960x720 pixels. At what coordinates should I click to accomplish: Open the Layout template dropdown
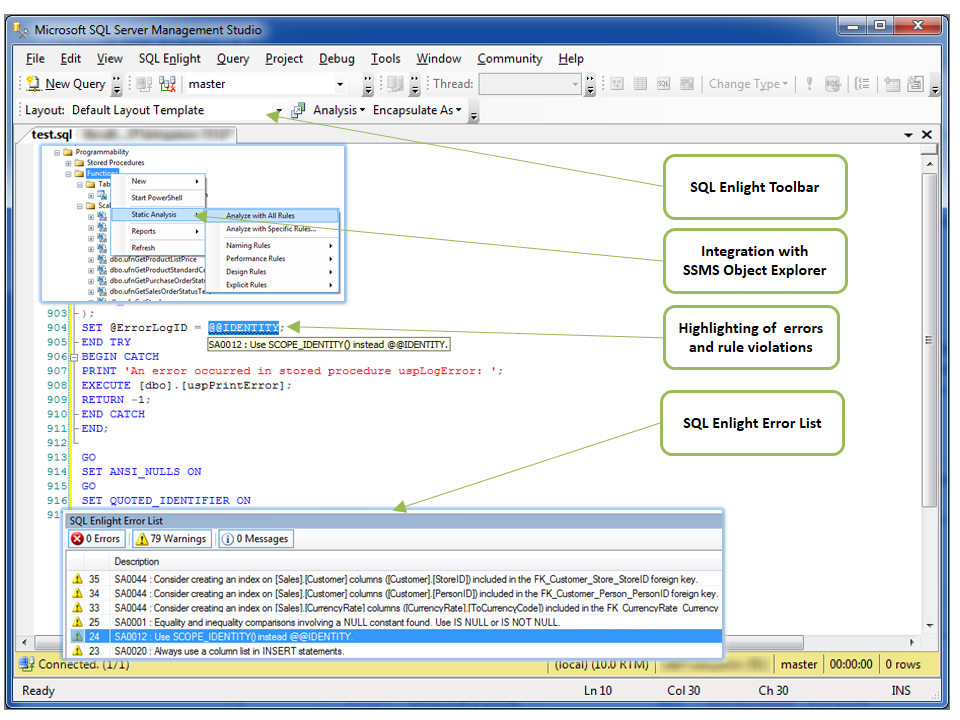coord(279,111)
